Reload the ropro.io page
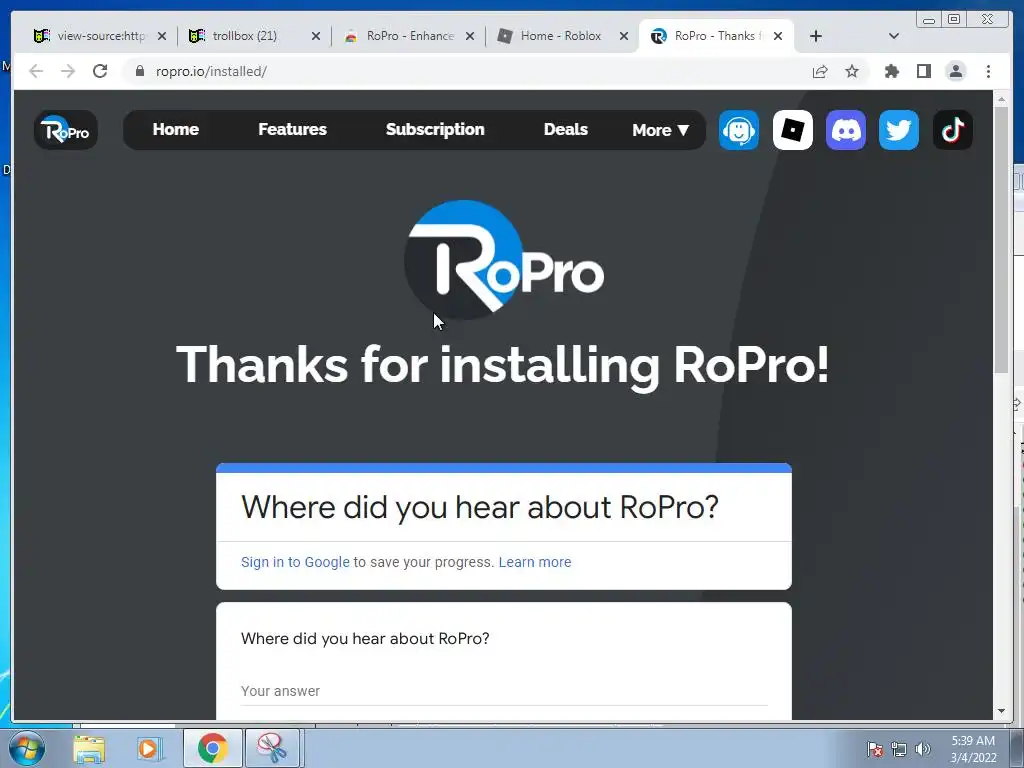Image resolution: width=1024 pixels, height=768 pixels. tap(100, 71)
